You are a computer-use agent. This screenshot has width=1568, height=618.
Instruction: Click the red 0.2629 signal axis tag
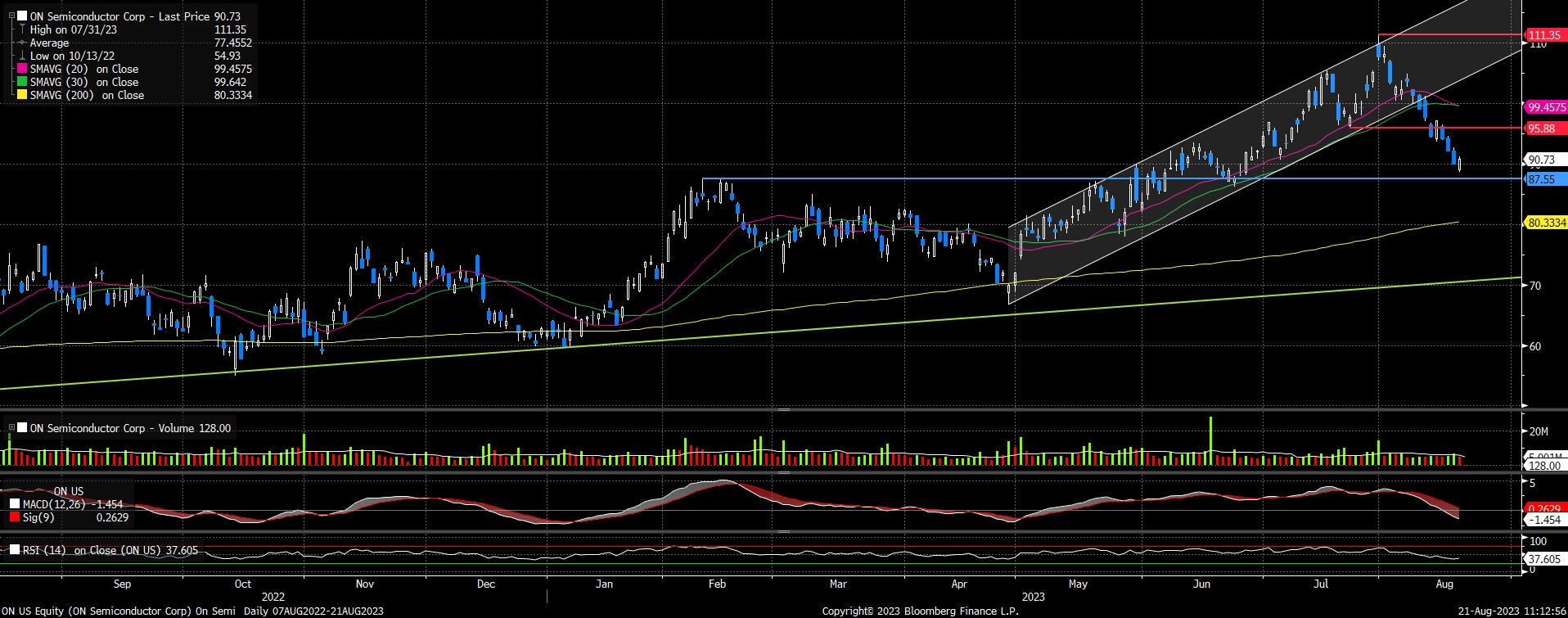click(x=1544, y=508)
